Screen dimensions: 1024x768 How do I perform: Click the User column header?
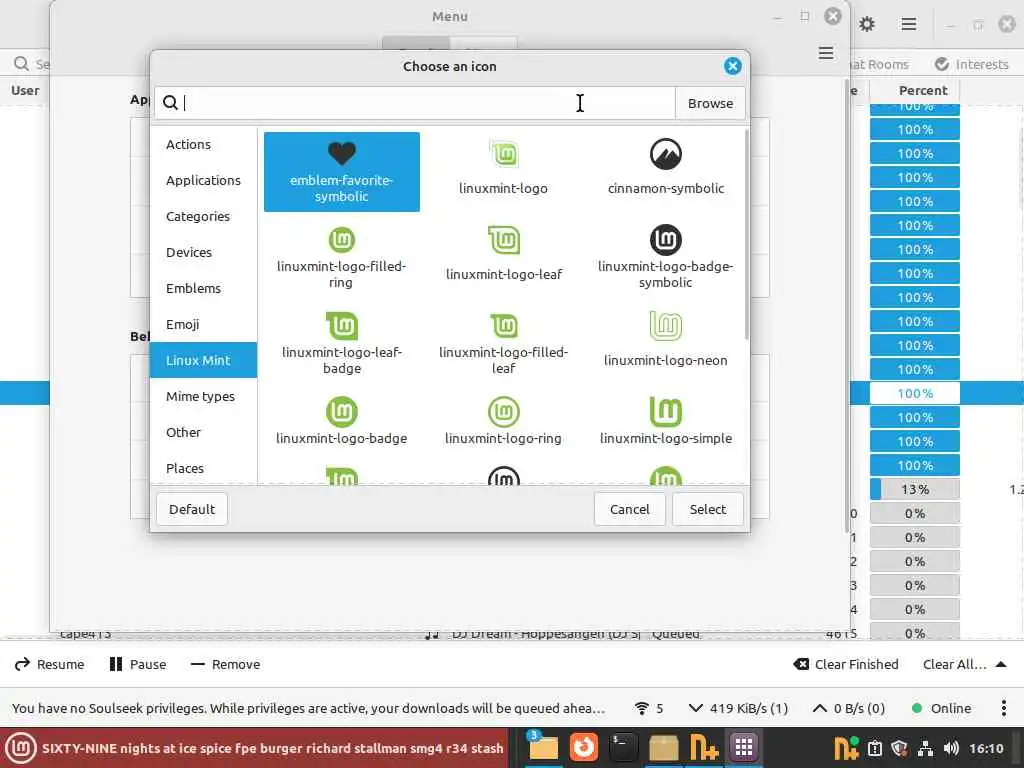pyautogui.click(x=25, y=90)
